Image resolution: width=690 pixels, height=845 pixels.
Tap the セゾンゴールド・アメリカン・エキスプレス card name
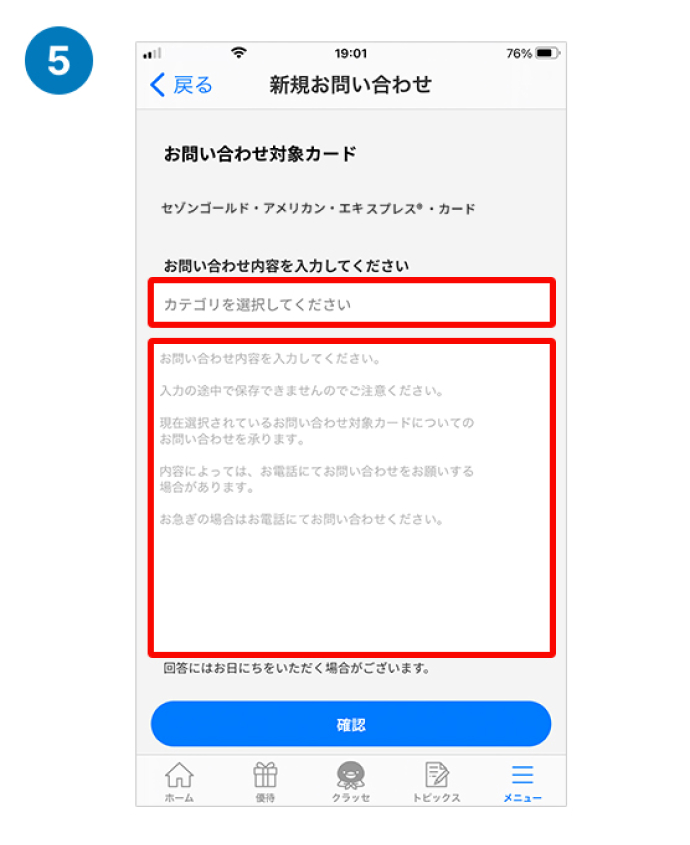pyautogui.click(x=318, y=209)
